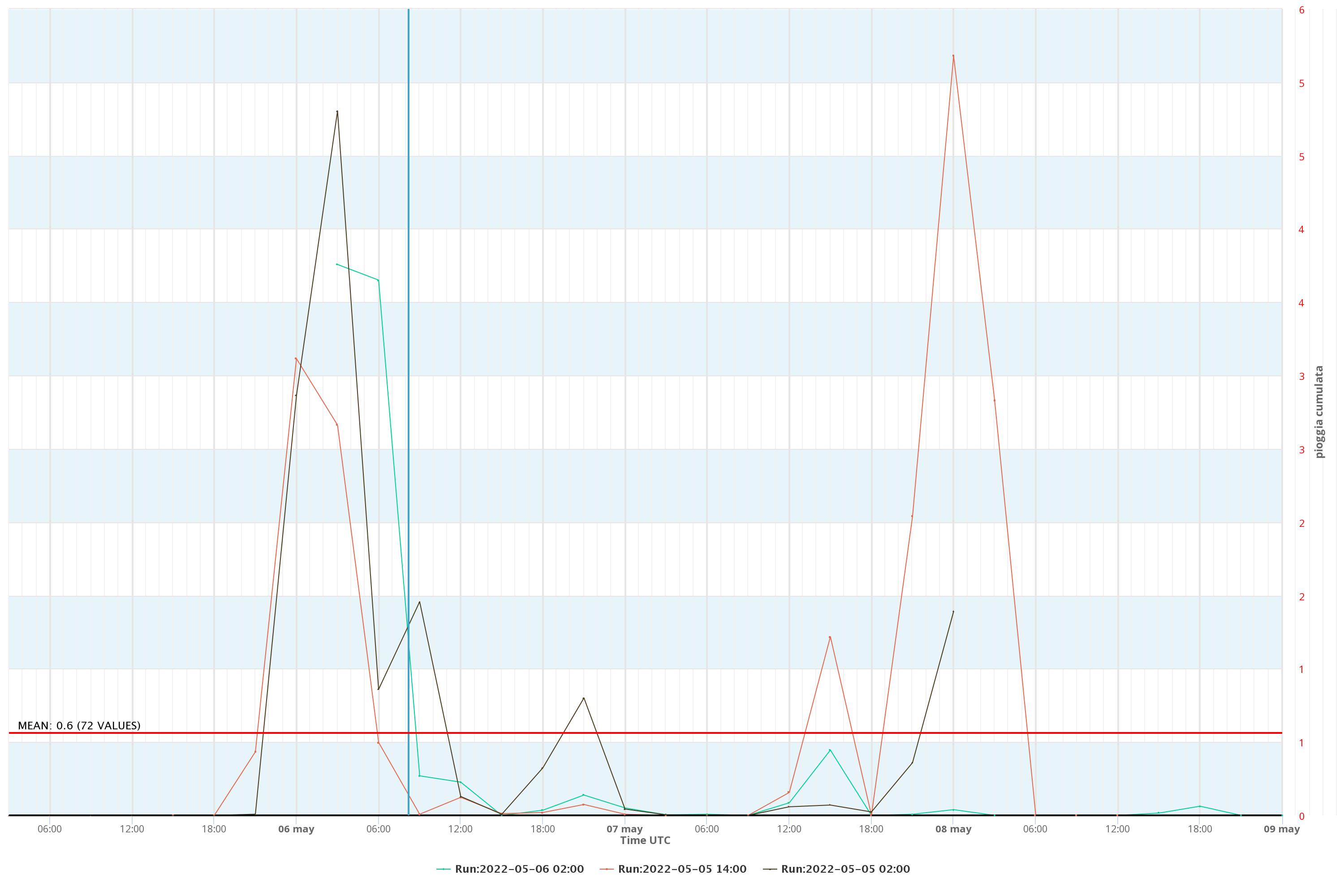Select the black series highest peak point
The image size is (1344, 896).
tap(337, 112)
